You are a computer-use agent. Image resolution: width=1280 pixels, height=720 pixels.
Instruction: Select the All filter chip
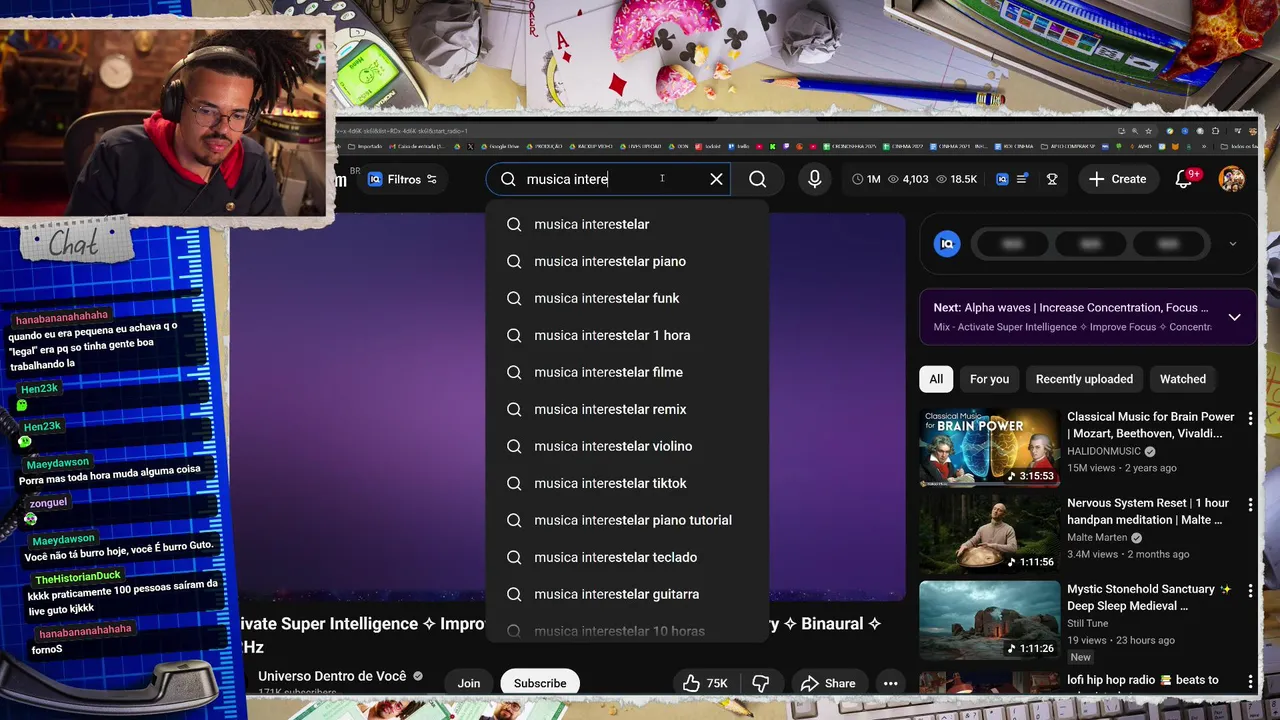(x=936, y=379)
